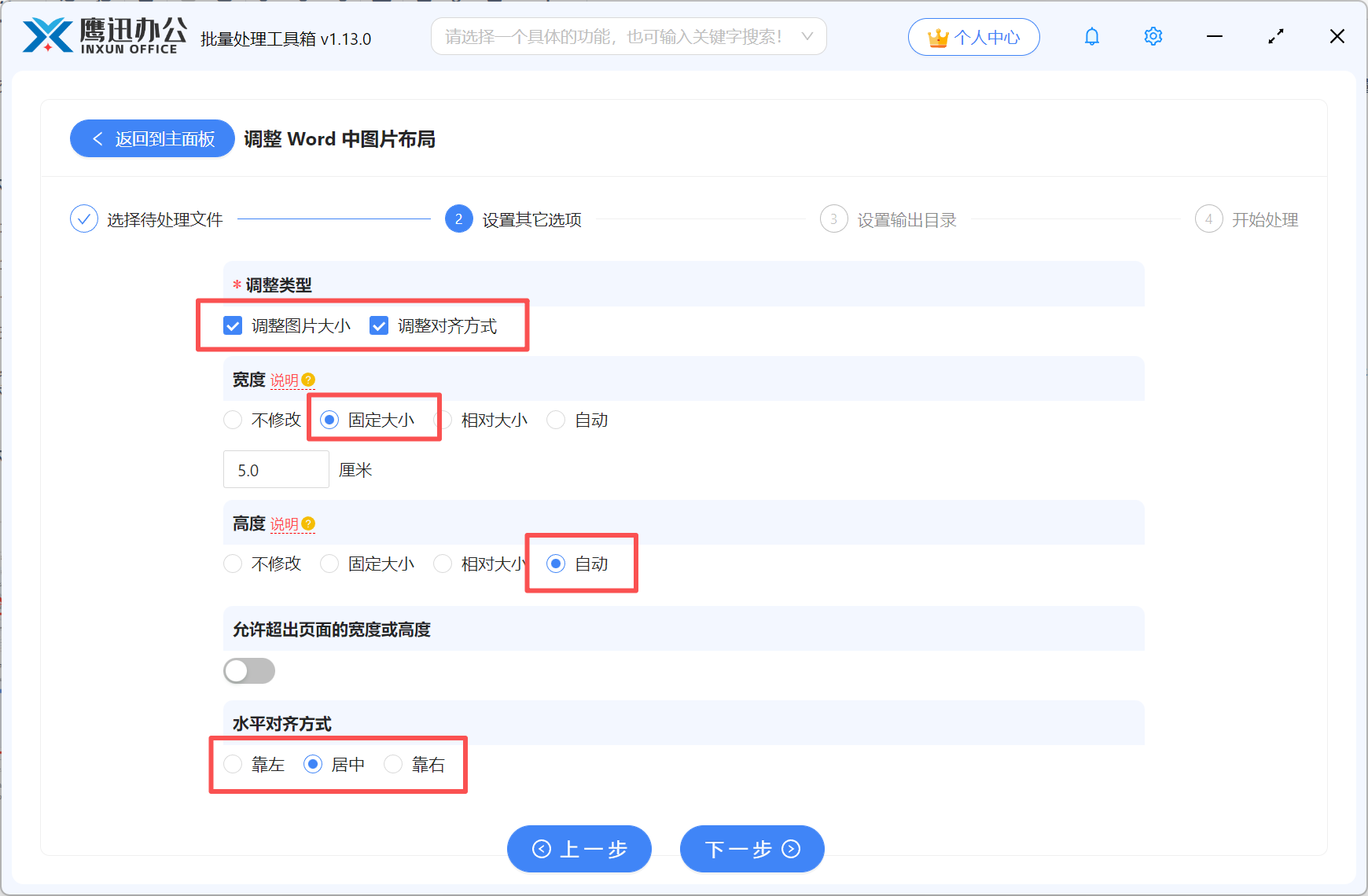This screenshot has height=896, width=1368.
Task: Click the back chevron on 返回到主面板
Action: point(97,138)
